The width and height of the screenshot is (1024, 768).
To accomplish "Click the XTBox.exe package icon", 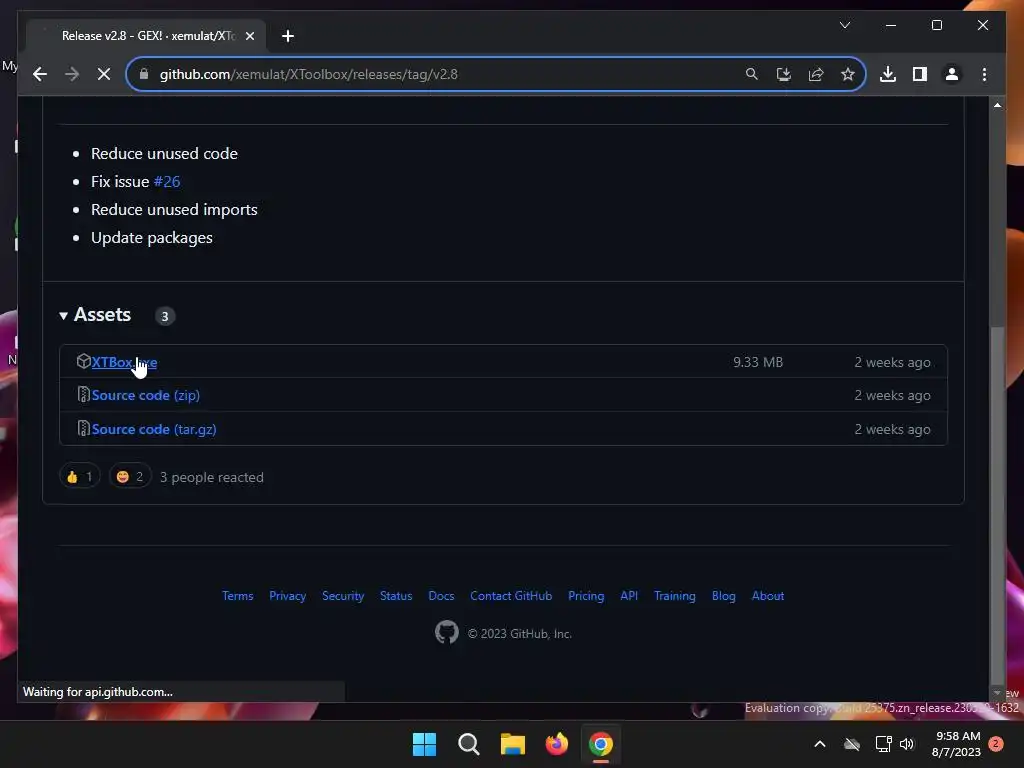I will coord(83,361).
